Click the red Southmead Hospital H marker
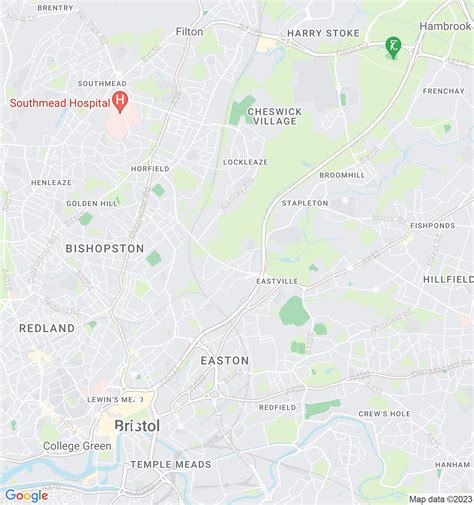Screen dimensions: 474x505 pyautogui.click(x=120, y=102)
